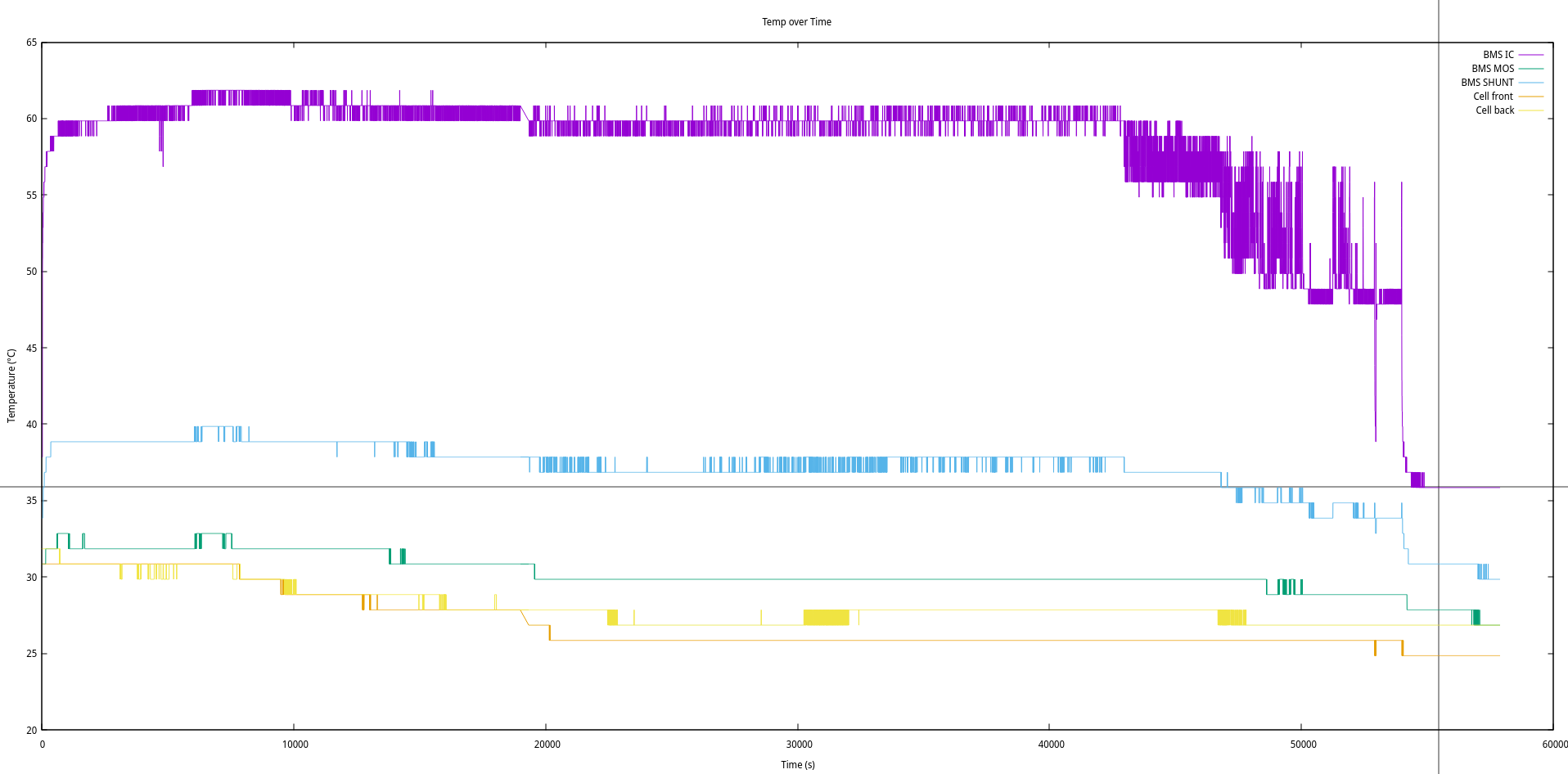Click the BMS IC legend entry
1568x774 pixels.
[1498, 55]
